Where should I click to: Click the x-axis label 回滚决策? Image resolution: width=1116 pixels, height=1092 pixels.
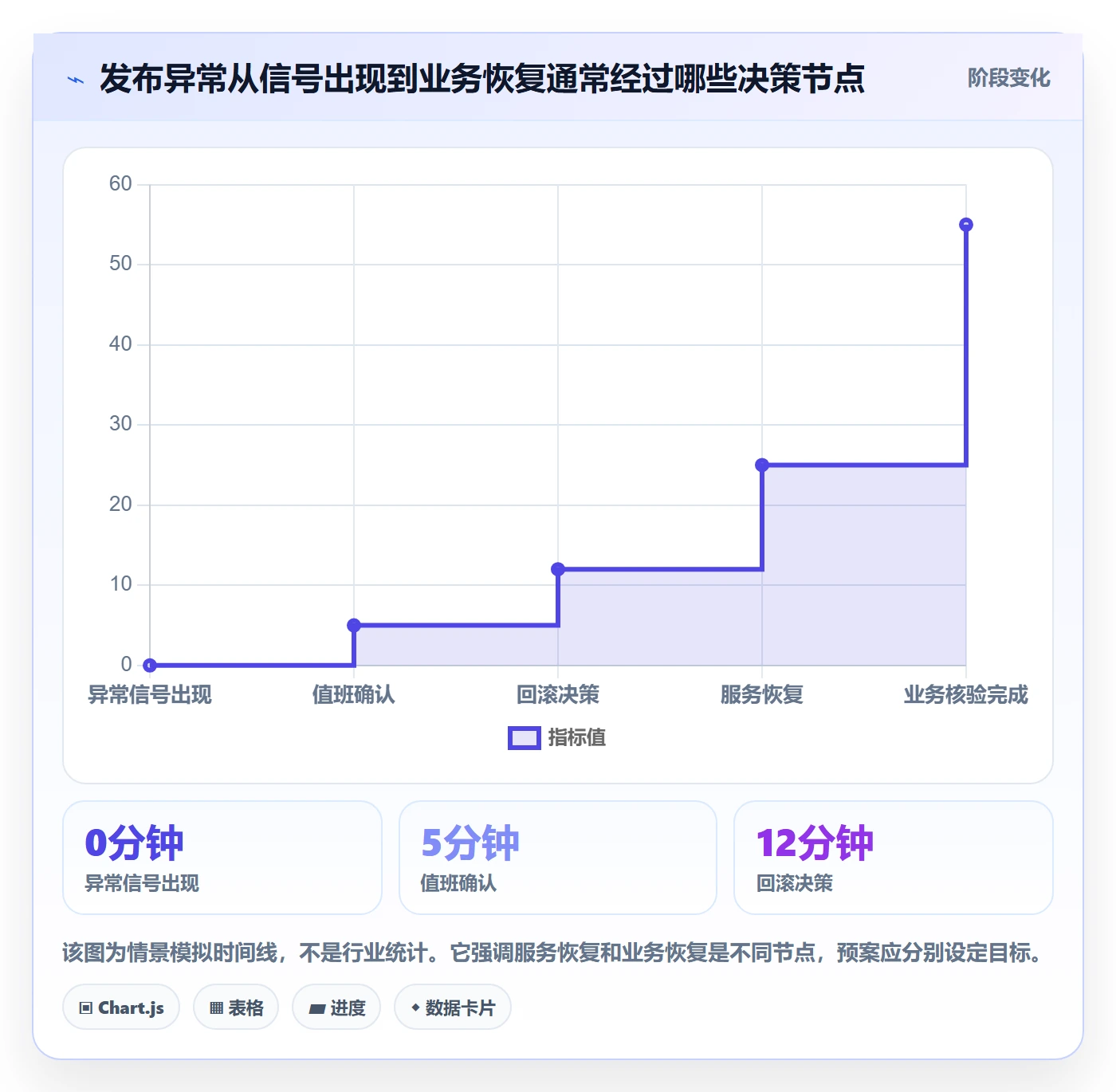(x=558, y=695)
